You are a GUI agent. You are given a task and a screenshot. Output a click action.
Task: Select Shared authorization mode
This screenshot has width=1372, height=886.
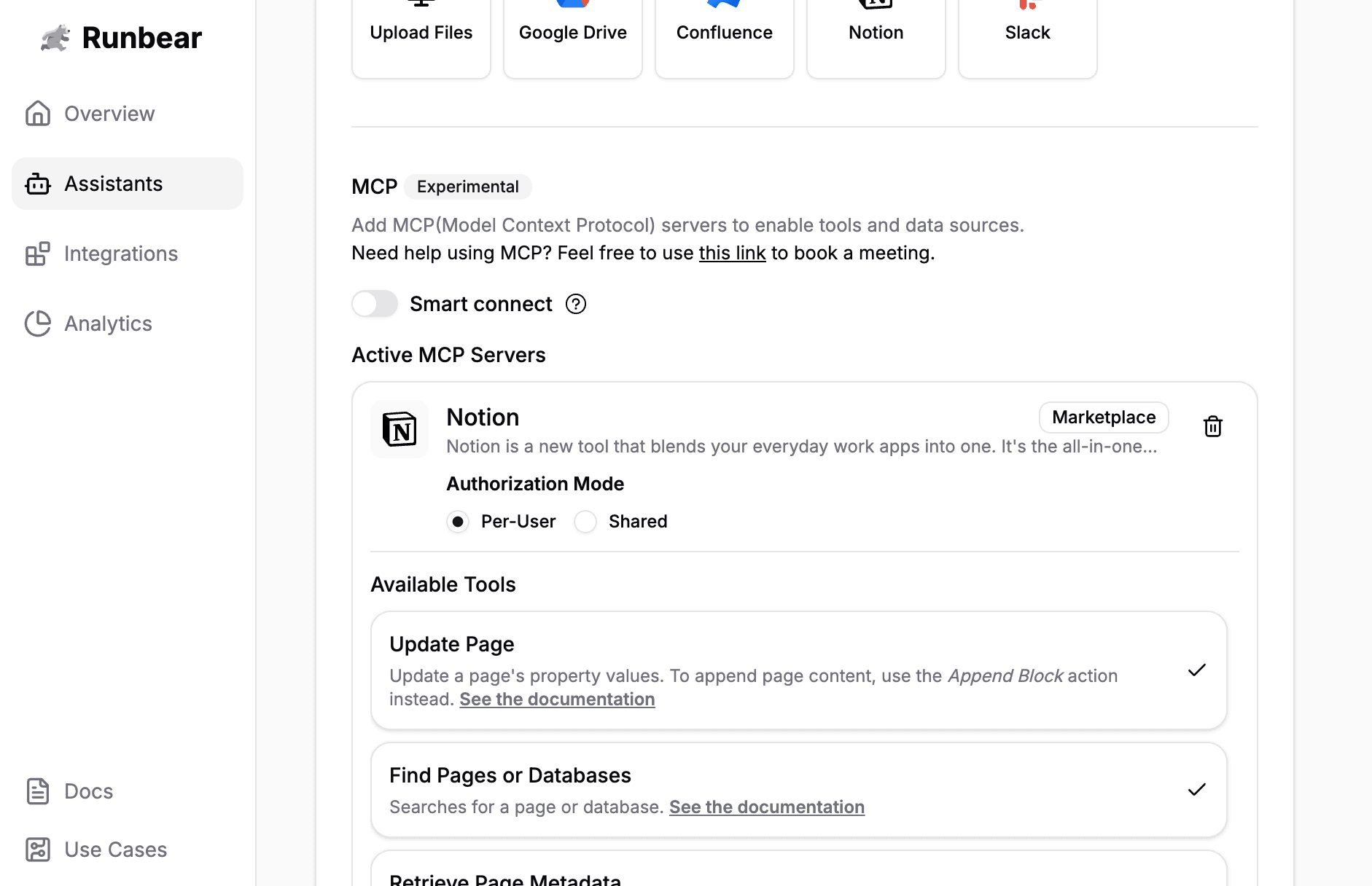pyautogui.click(x=585, y=522)
